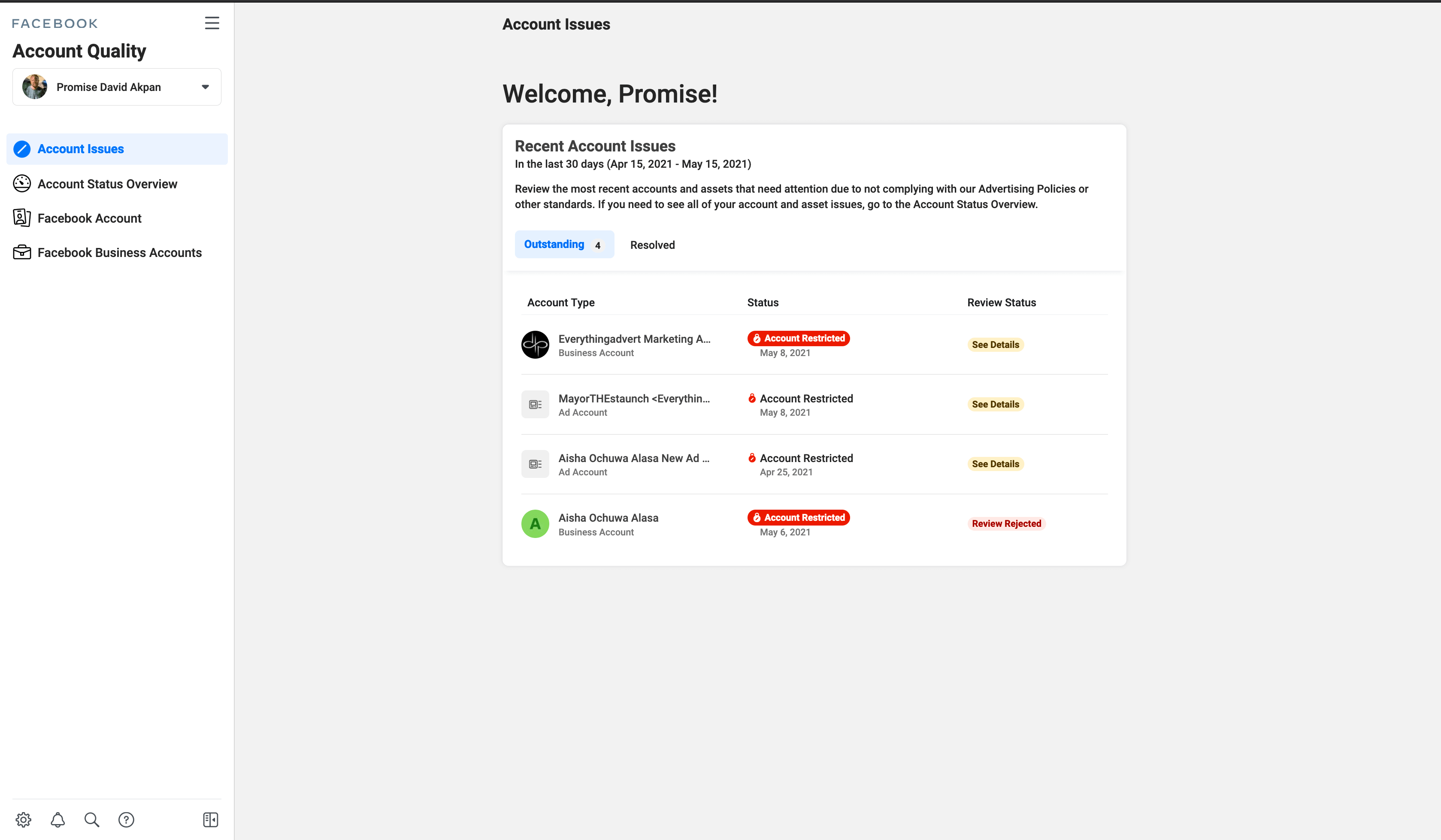Click the Status column header
Image resolution: width=1441 pixels, height=840 pixels.
point(763,302)
